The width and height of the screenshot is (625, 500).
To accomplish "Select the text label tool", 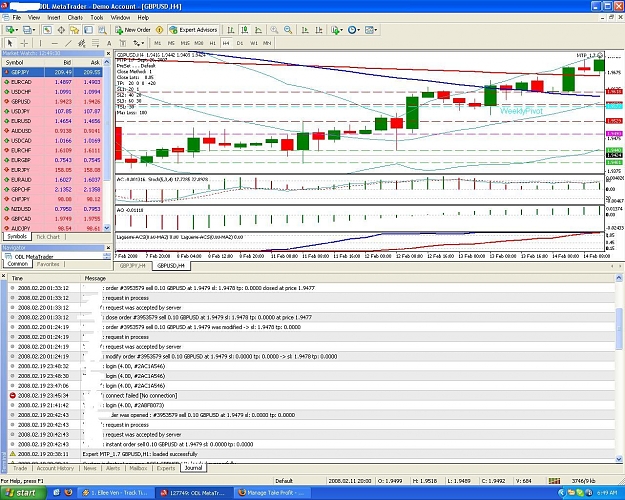I will (x=109, y=43).
